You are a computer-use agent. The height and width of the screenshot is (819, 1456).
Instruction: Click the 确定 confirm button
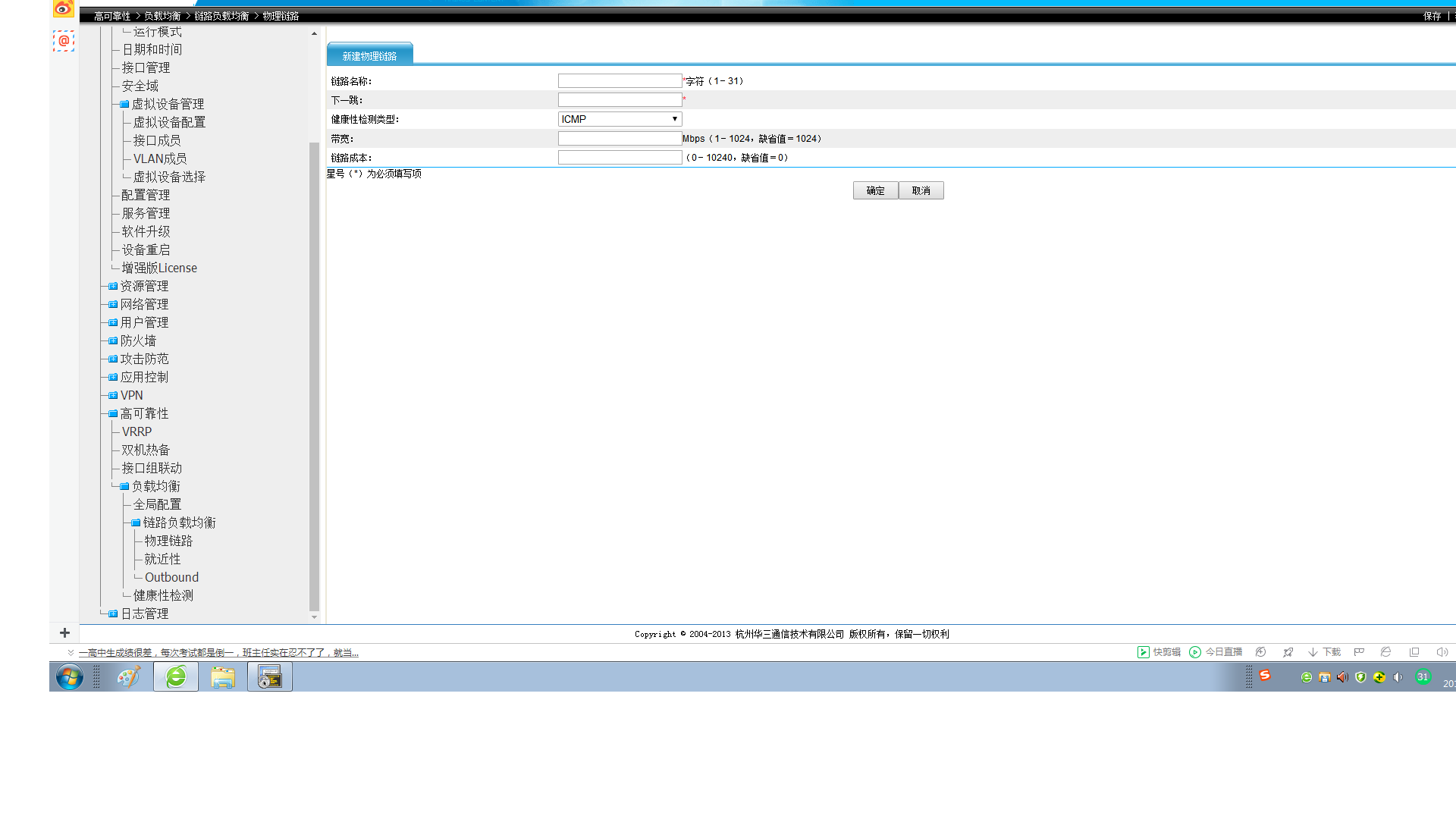click(x=875, y=190)
